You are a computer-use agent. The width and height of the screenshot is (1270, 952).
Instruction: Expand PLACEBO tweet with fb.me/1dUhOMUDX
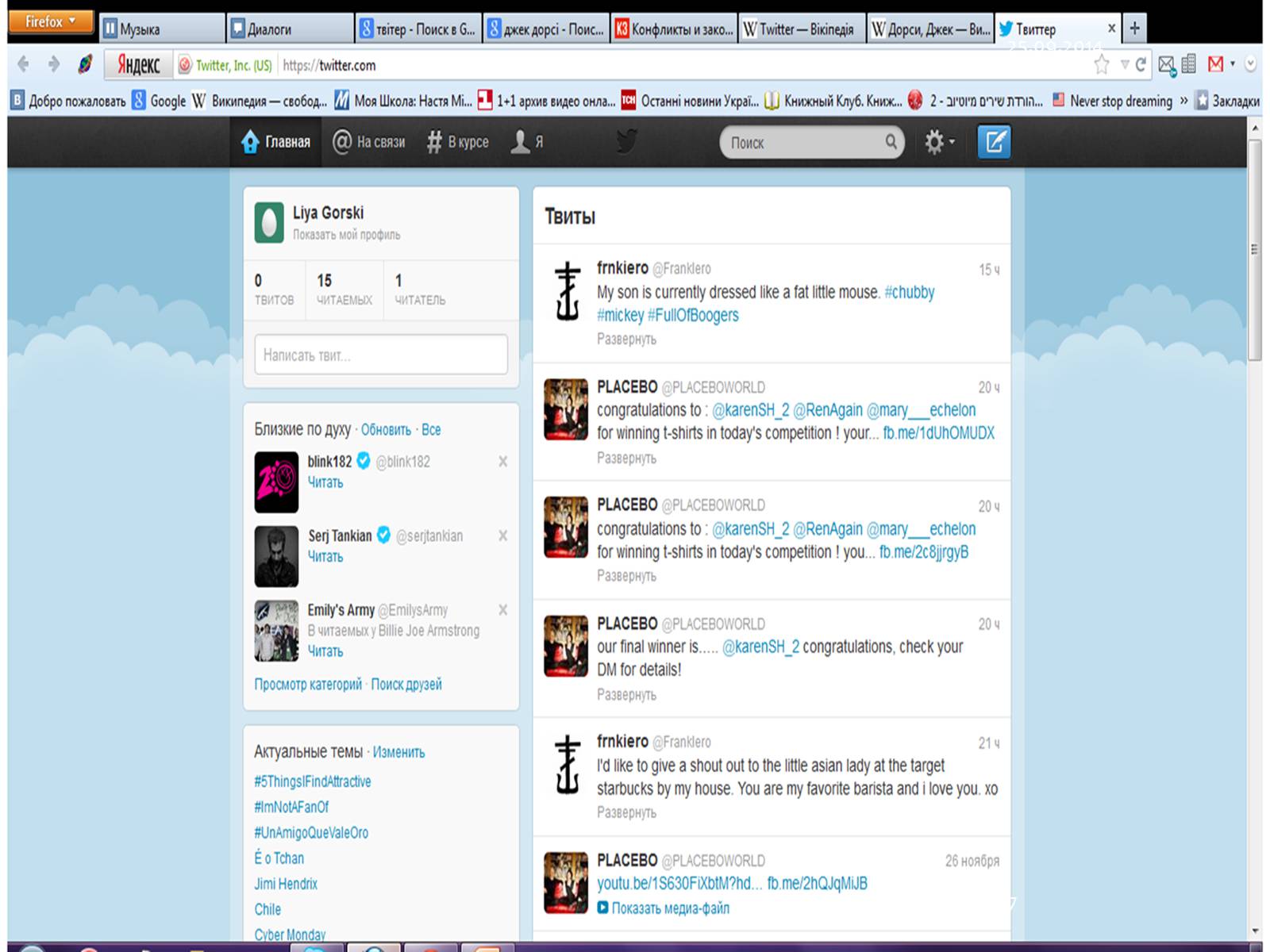pyautogui.click(x=626, y=459)
